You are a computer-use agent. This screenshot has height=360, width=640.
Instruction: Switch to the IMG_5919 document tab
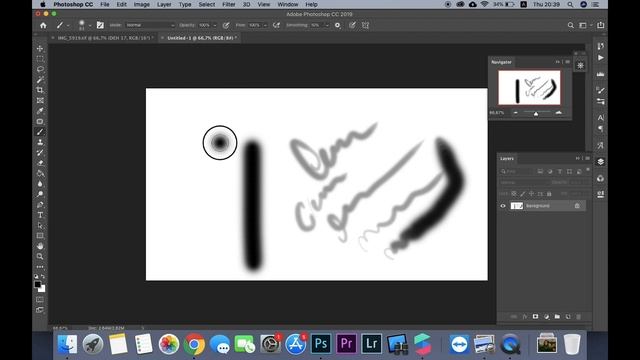pos(106,38)
